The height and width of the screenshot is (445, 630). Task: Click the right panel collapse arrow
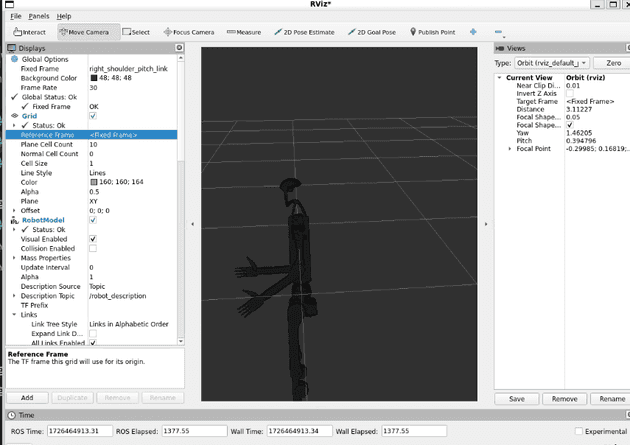[x=486, y=224]
